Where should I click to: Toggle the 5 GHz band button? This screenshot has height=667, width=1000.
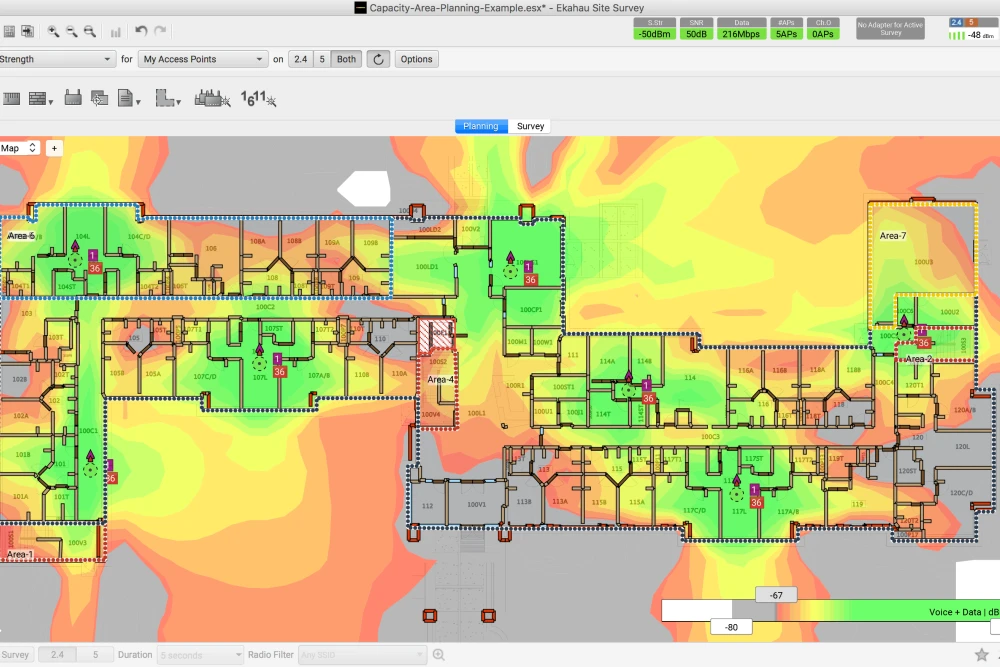tap(321, 59)
